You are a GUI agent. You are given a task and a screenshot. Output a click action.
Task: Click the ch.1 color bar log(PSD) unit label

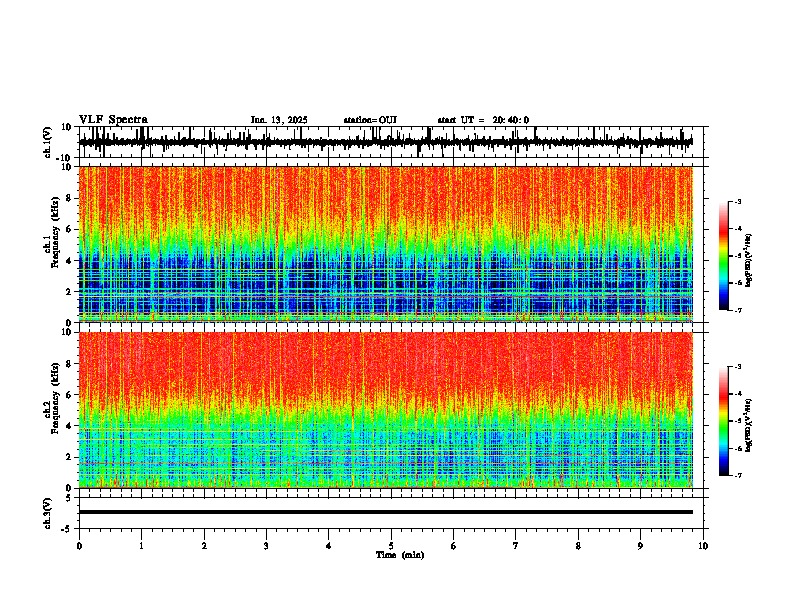pos(749,260)
